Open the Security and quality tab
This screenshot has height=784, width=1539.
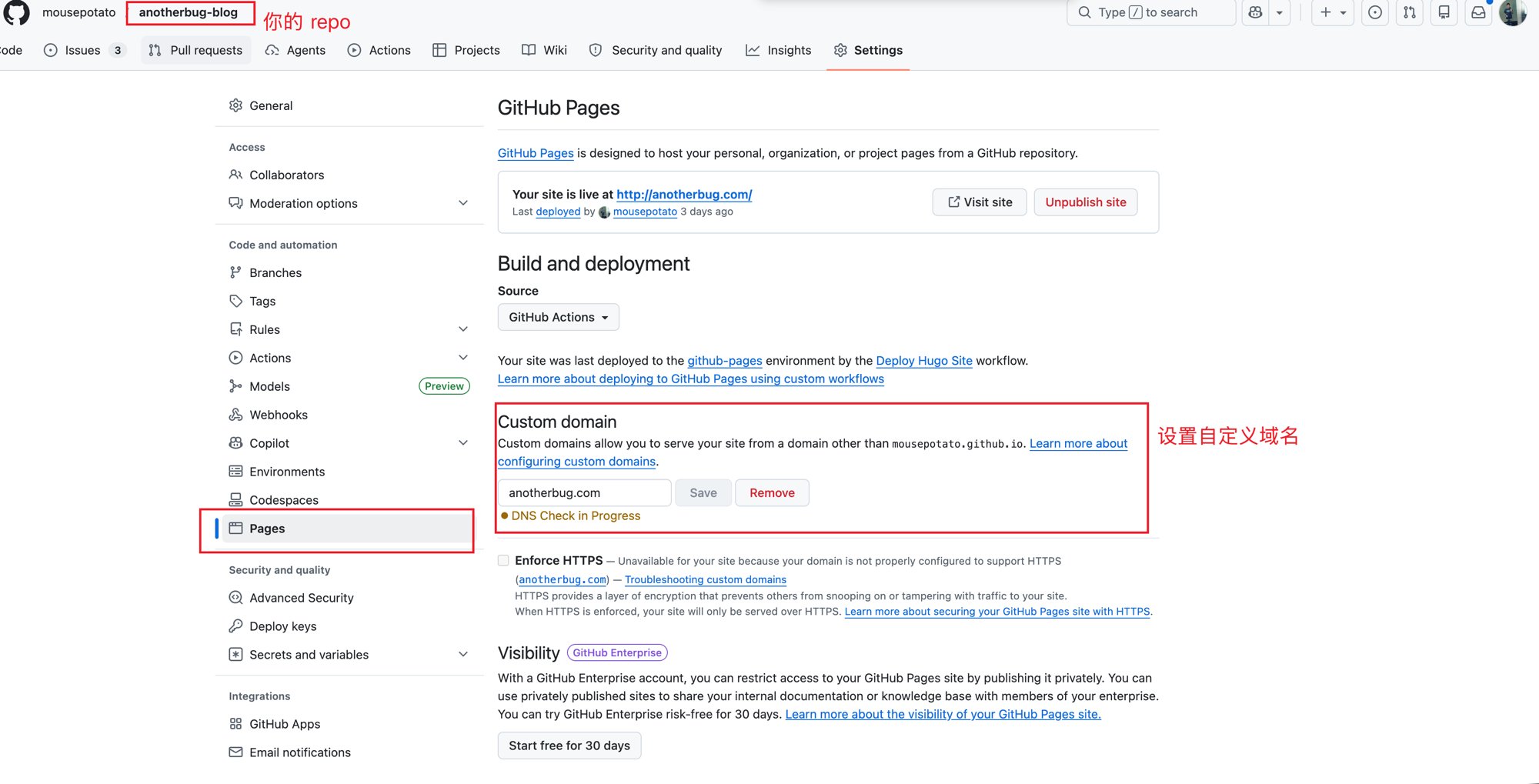click(x=656, y=50)
